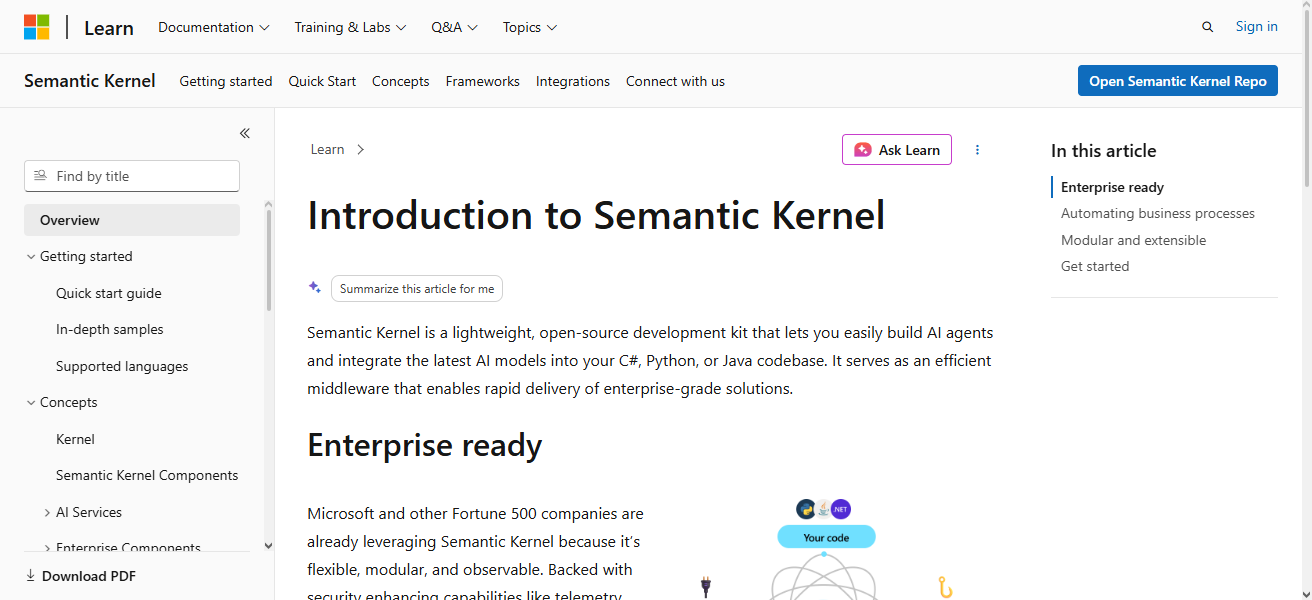1312x600 pixels.
Task: Open the Topics dropdown menu
Action: [x=530, y=27]
